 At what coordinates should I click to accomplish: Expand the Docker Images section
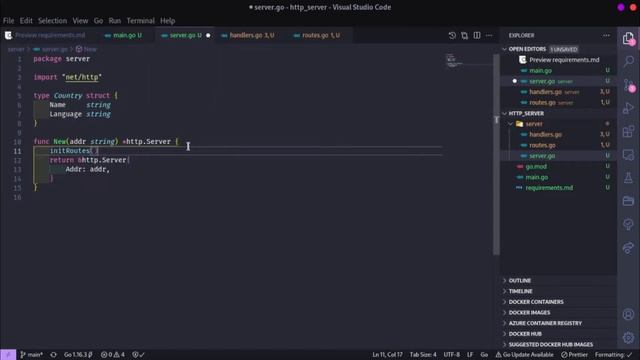click(x=529, y=313)
